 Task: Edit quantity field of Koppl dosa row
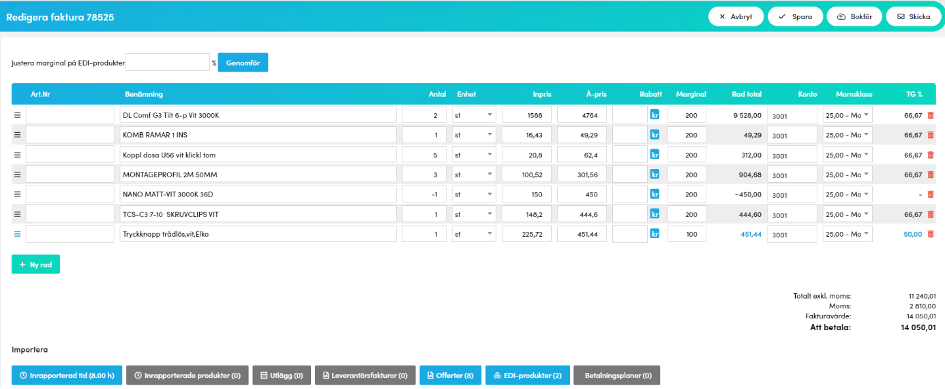click(425, 154)
